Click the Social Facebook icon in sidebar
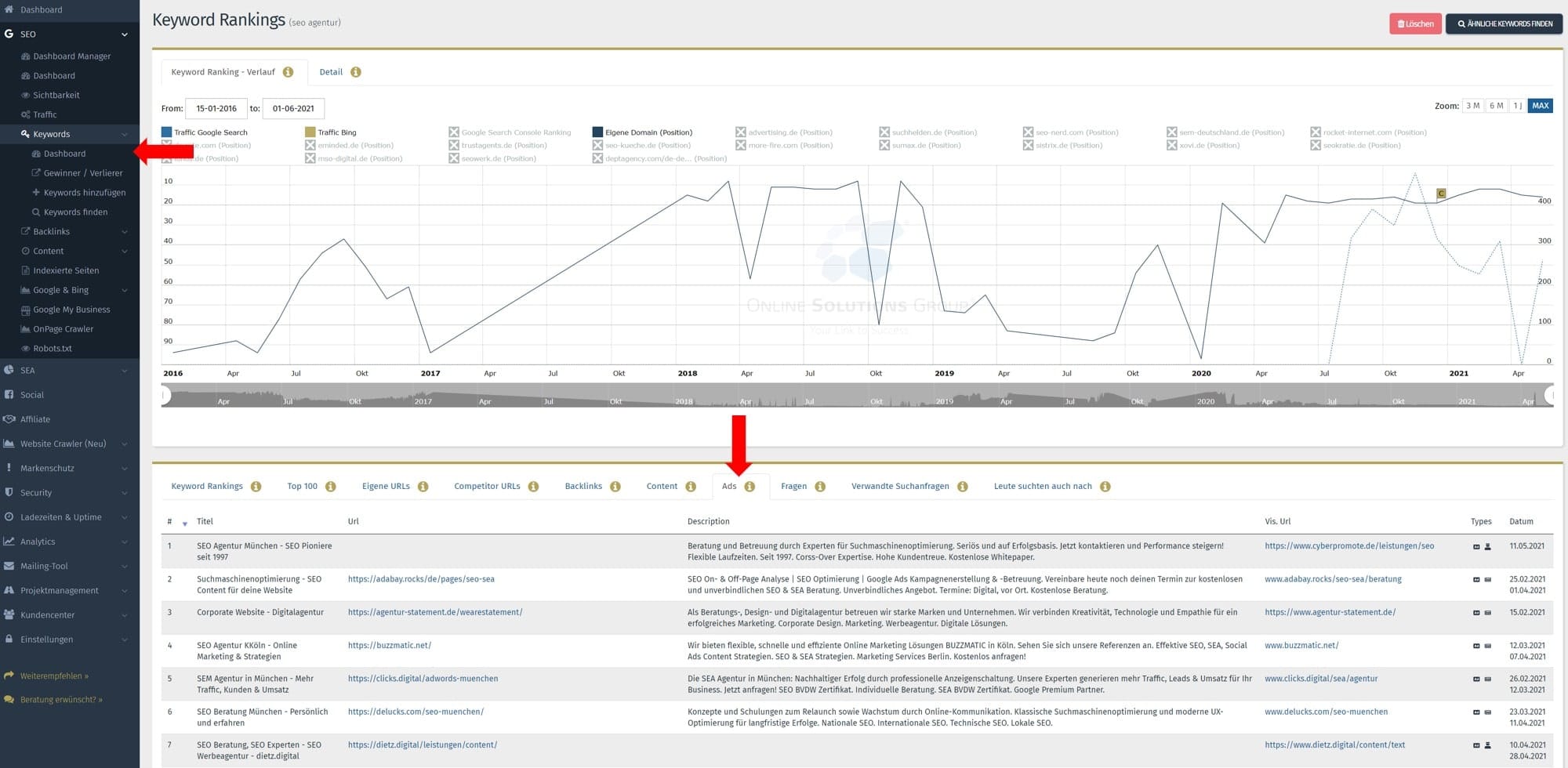The width and height of the screenshot is (1568, 768). click(x=9, y=394)
